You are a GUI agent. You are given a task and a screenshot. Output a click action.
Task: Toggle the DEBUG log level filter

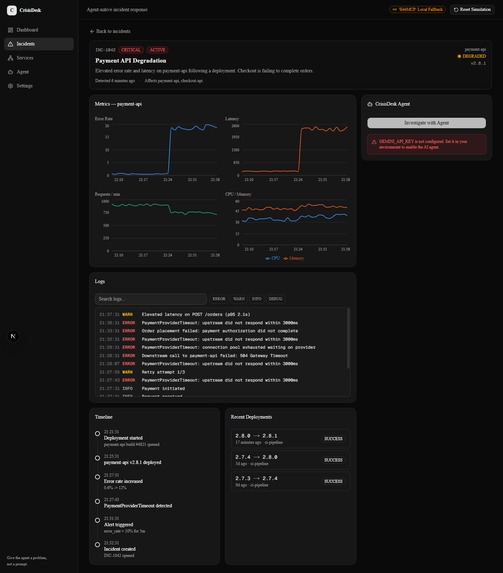pos(275,299)
